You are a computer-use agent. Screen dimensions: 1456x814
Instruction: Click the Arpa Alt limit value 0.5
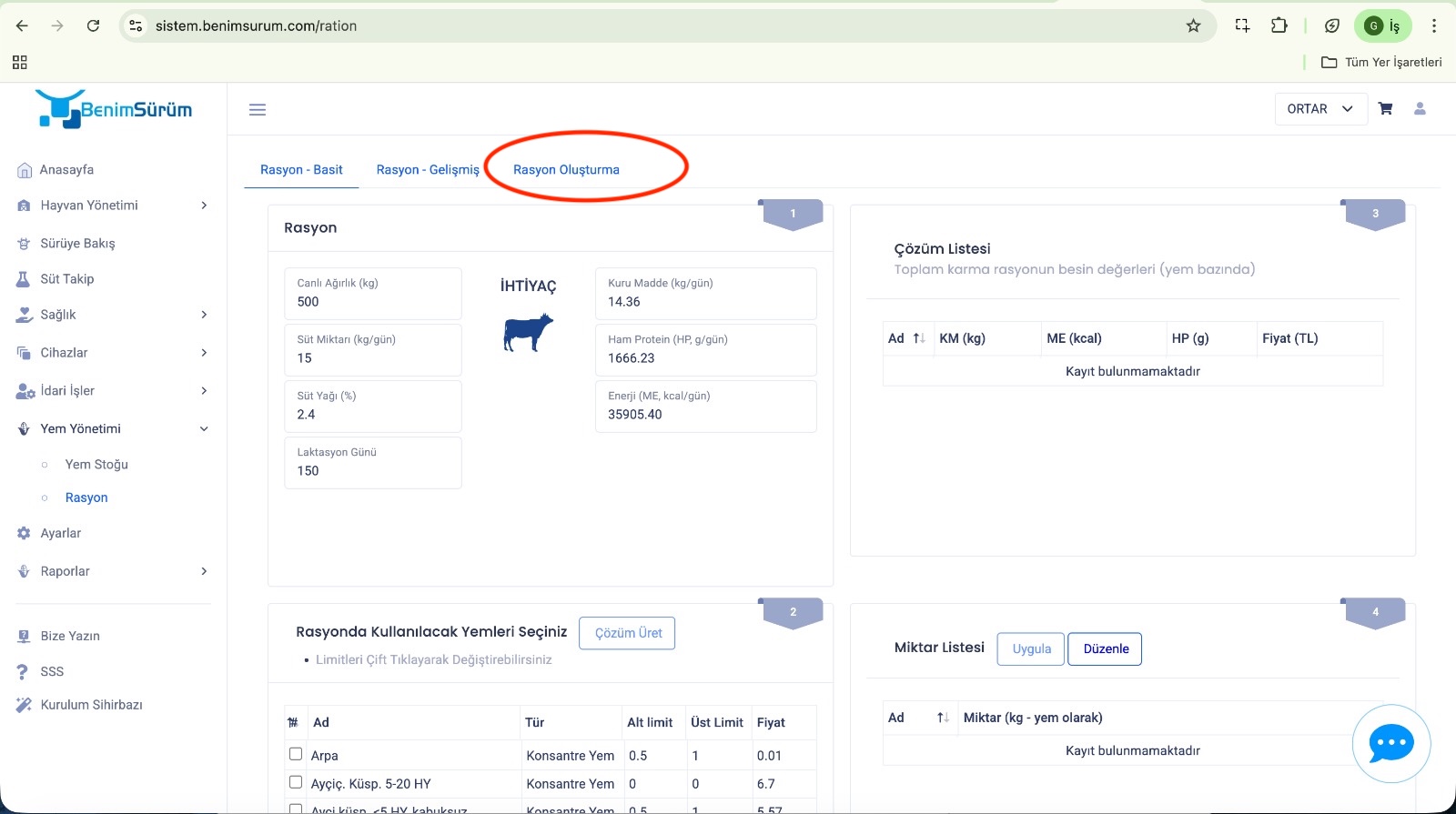pyautogui.click(x=638, y=756)
